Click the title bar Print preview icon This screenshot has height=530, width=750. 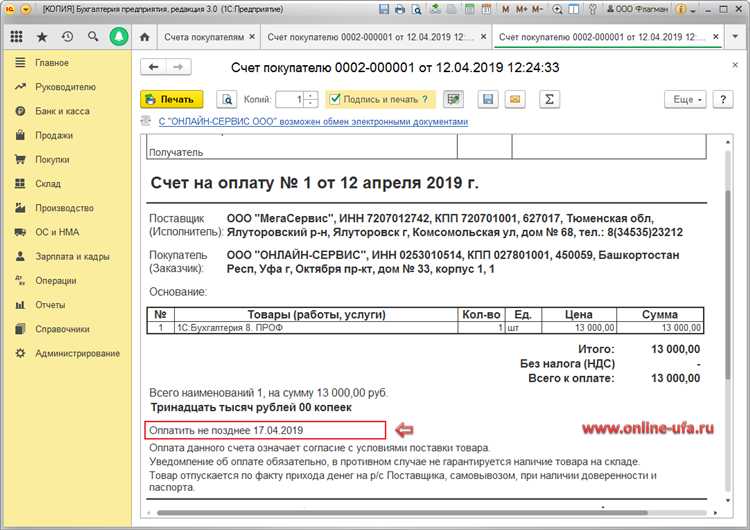tap(417, 9)
